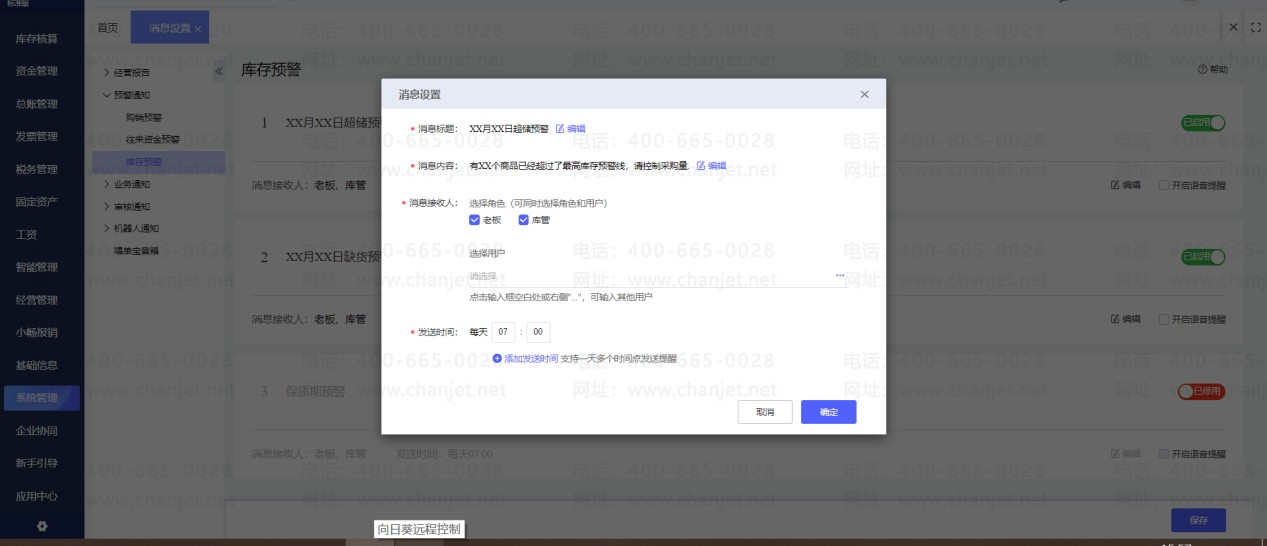Close the 消息设置 tab using its X

[x=198, y=28]
